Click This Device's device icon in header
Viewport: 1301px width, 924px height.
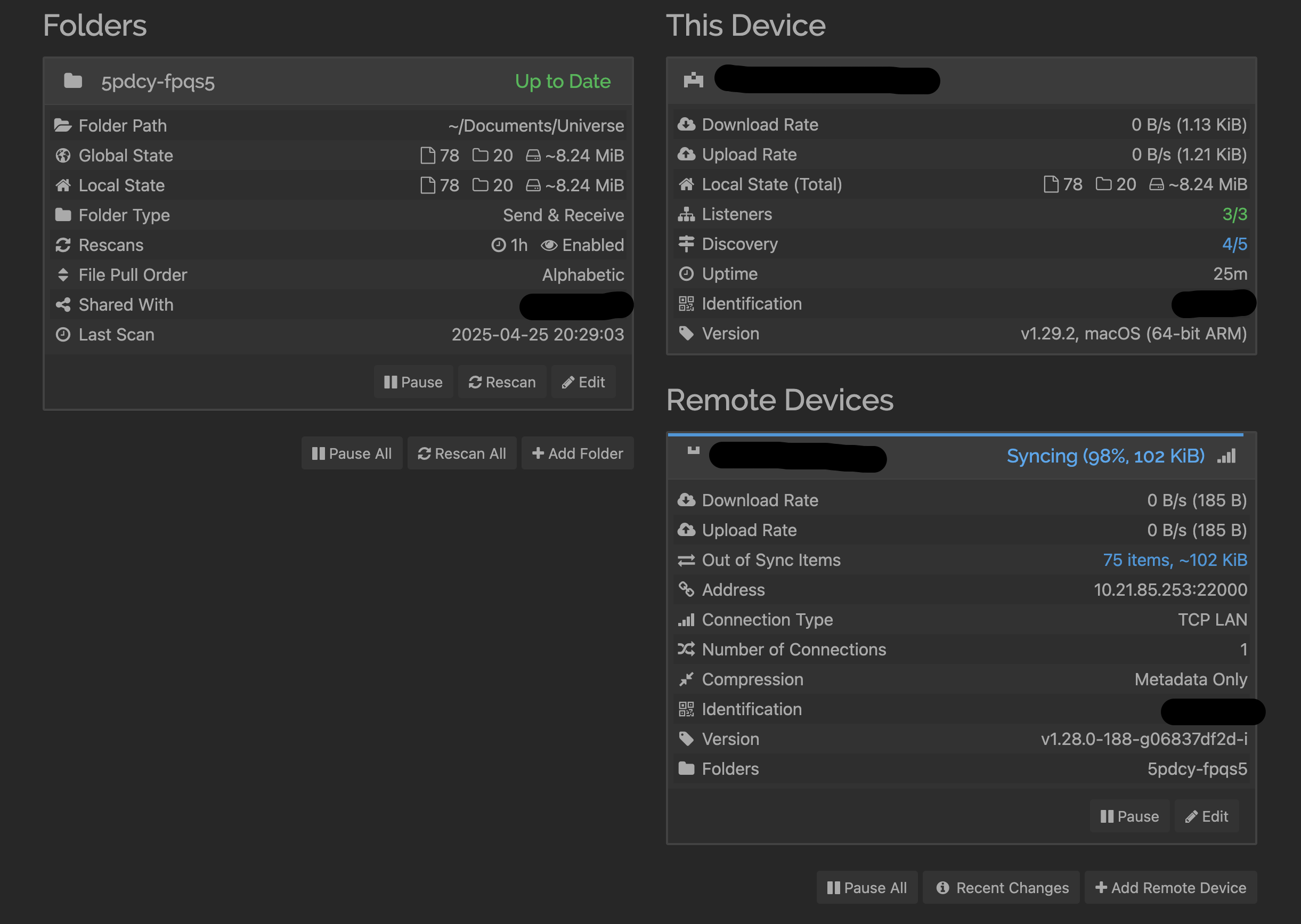(693, 80)
